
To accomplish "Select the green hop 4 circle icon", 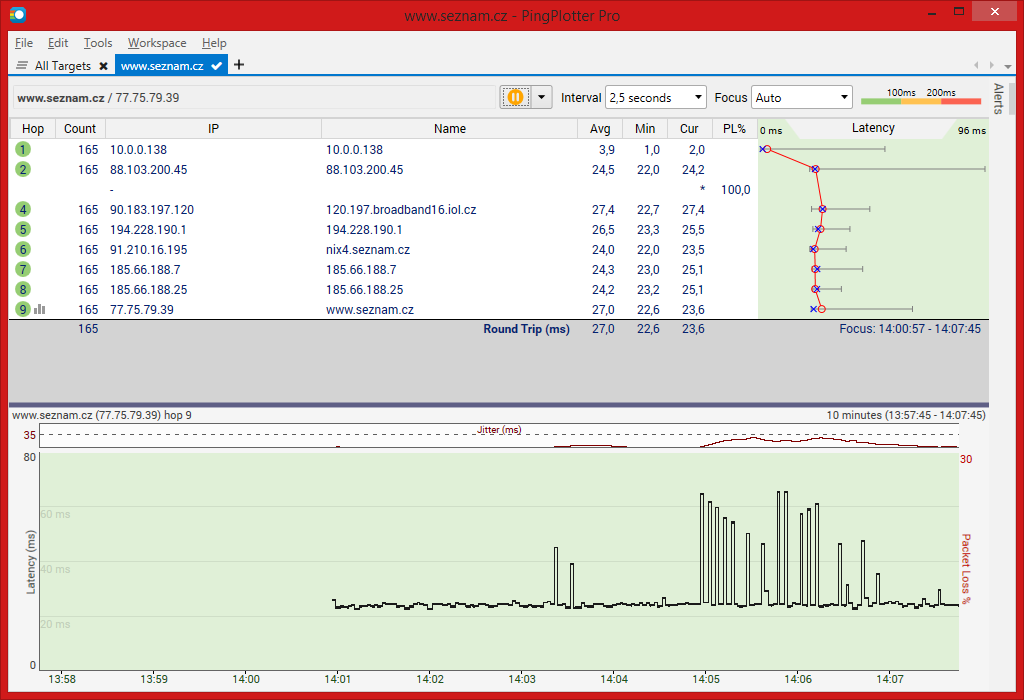I will [x=23, y=210].
